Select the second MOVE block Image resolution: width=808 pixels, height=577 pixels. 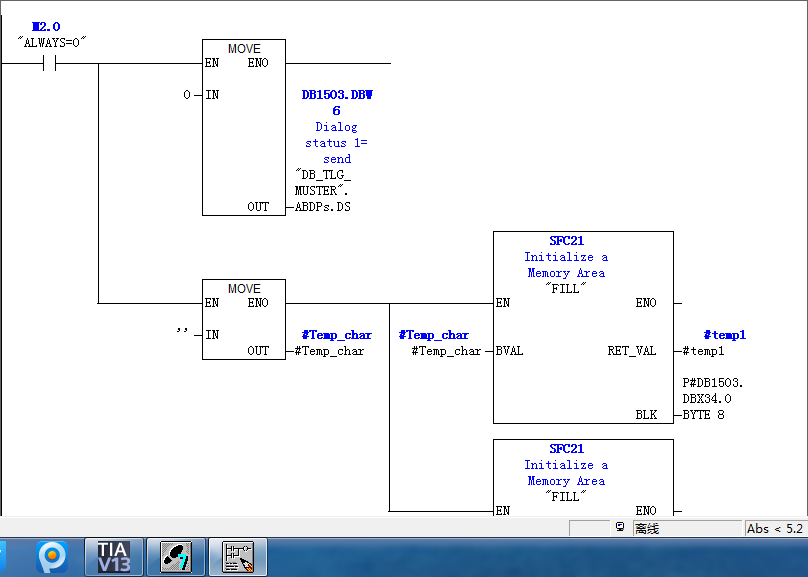[243, 319]
